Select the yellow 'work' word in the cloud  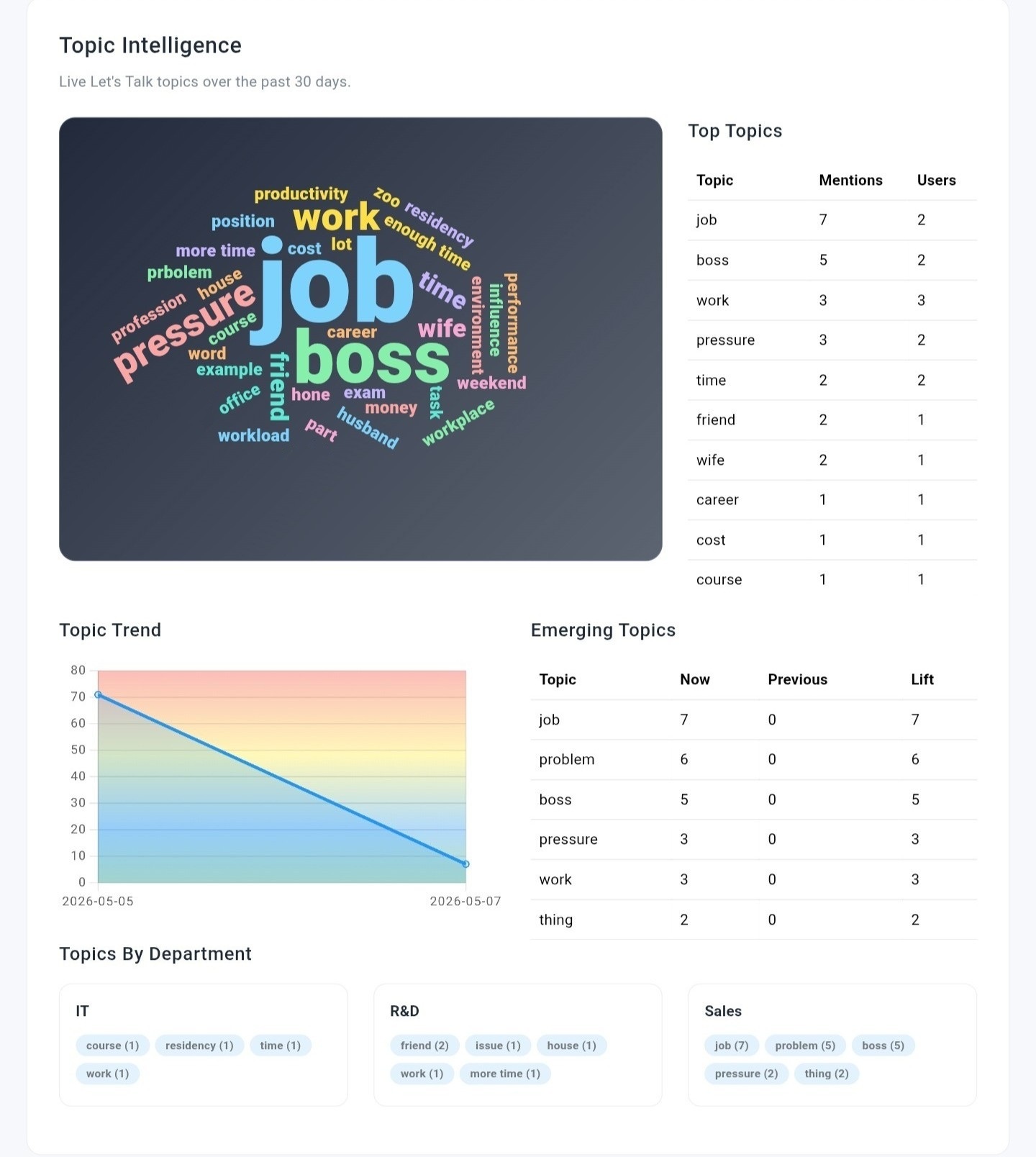tap(336, 217)
